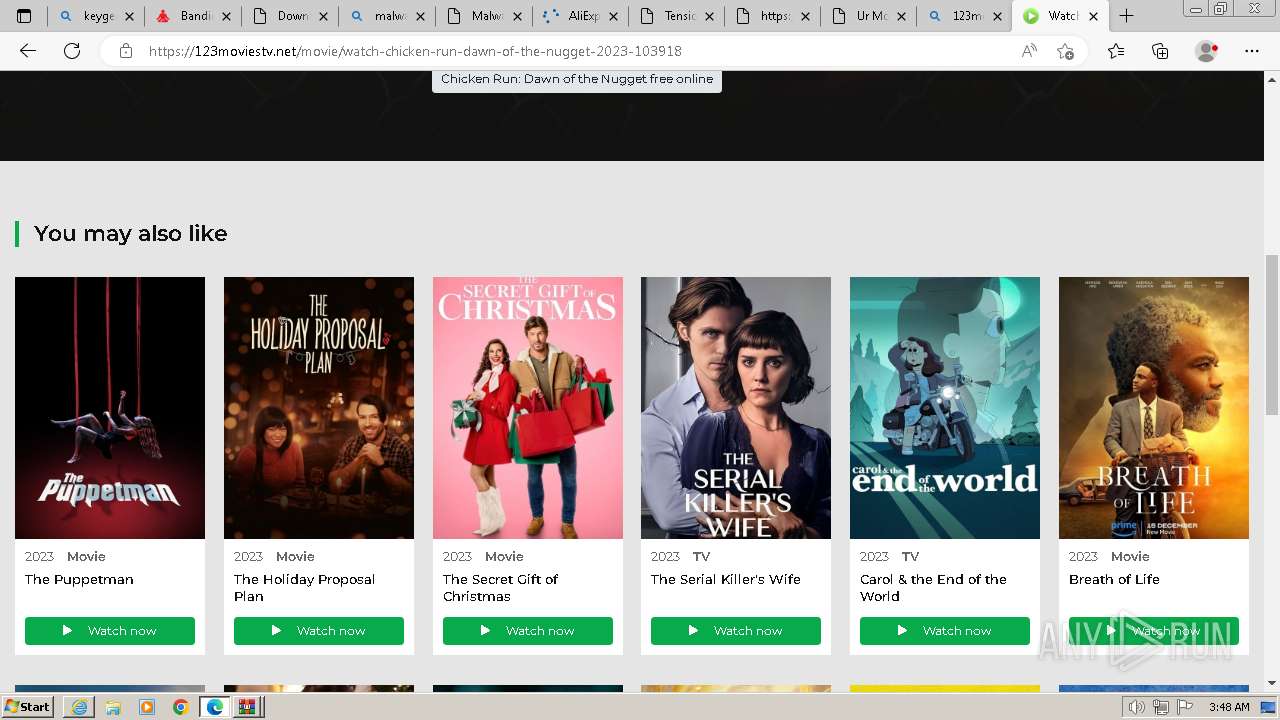Open the browser profile menu

coord(1207,51)
